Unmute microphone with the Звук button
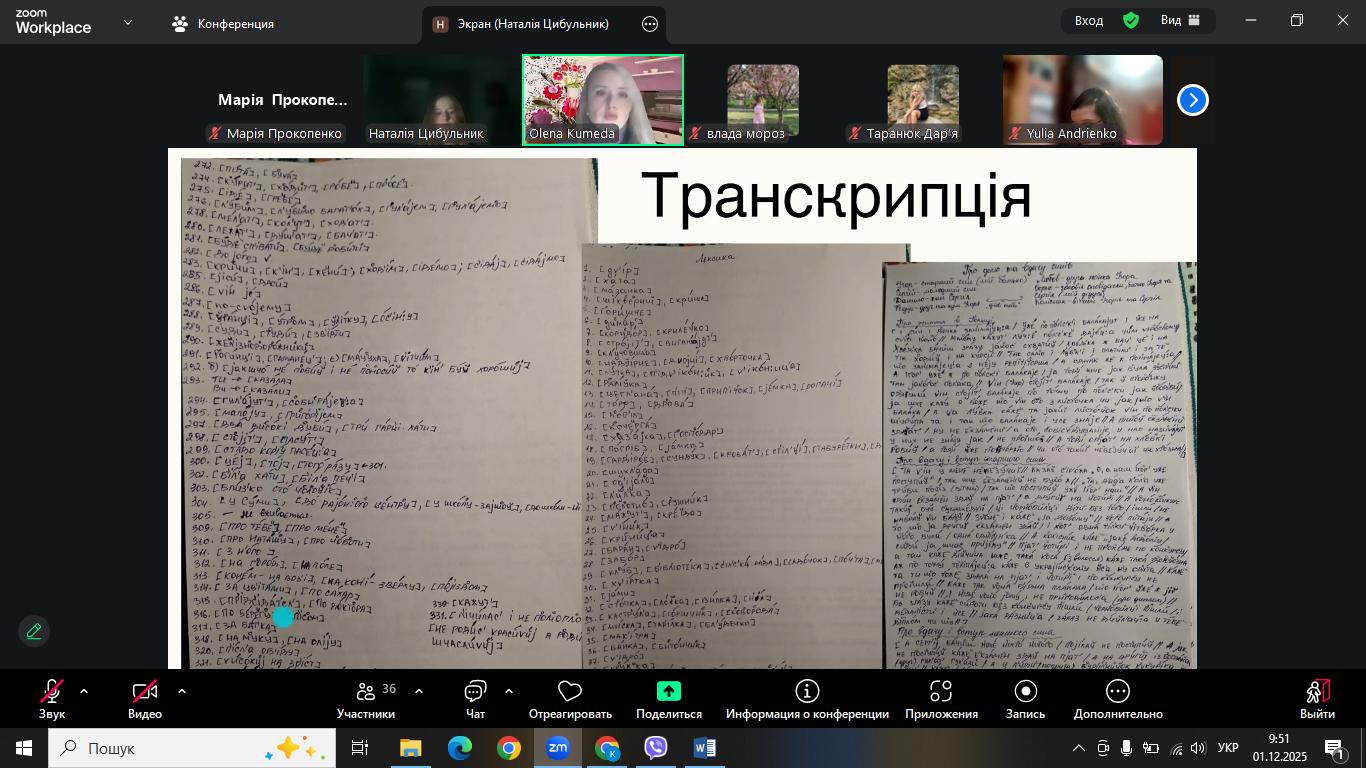The image size is (1366, 768). [52, 698]
